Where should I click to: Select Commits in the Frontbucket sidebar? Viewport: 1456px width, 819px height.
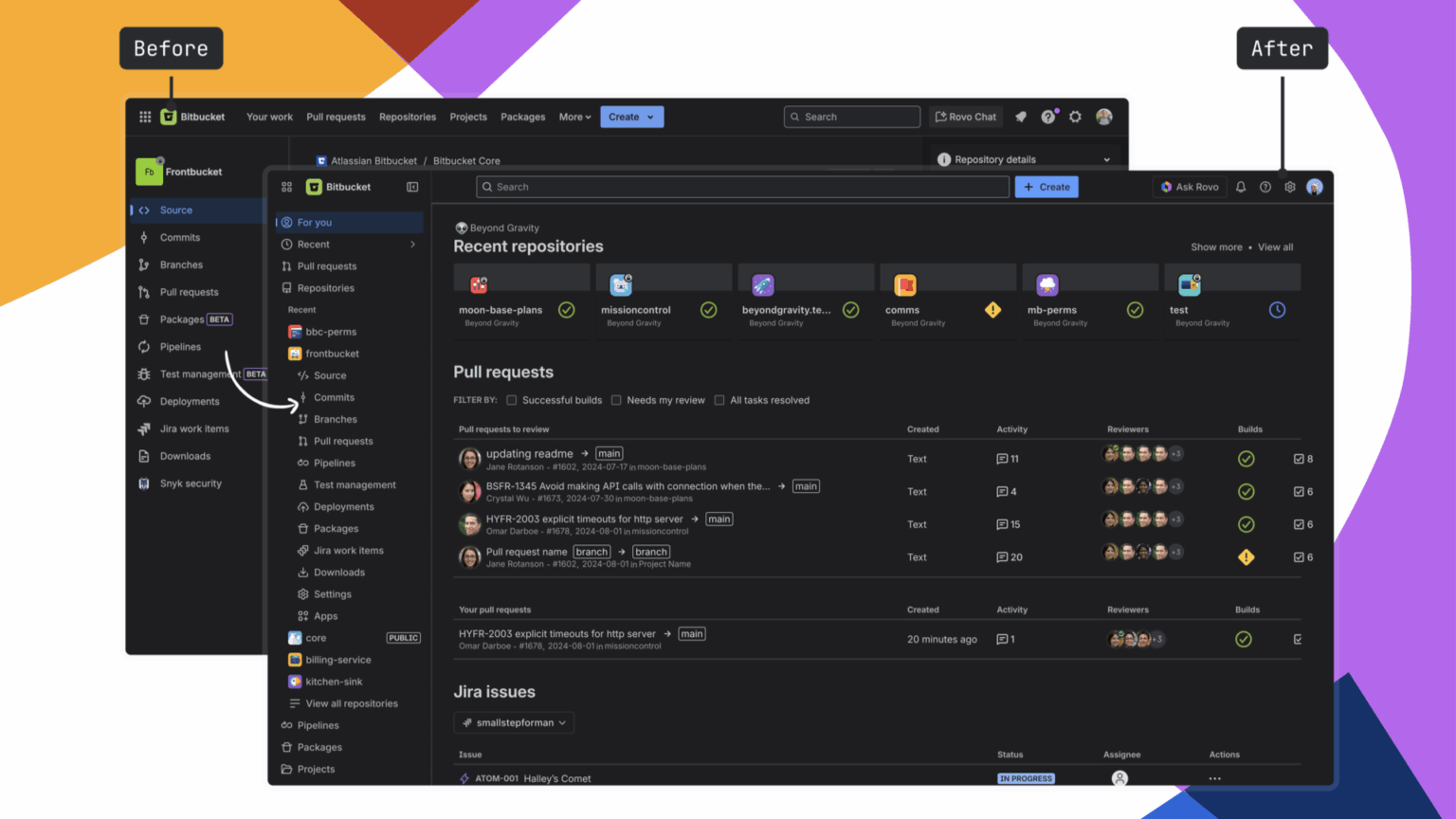(x=180, y=237)
